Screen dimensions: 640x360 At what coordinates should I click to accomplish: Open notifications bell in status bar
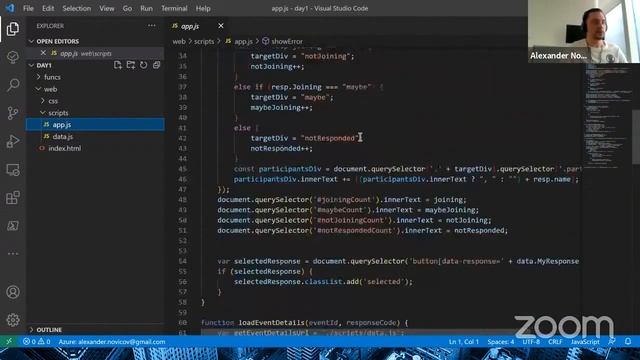(628, 342)
